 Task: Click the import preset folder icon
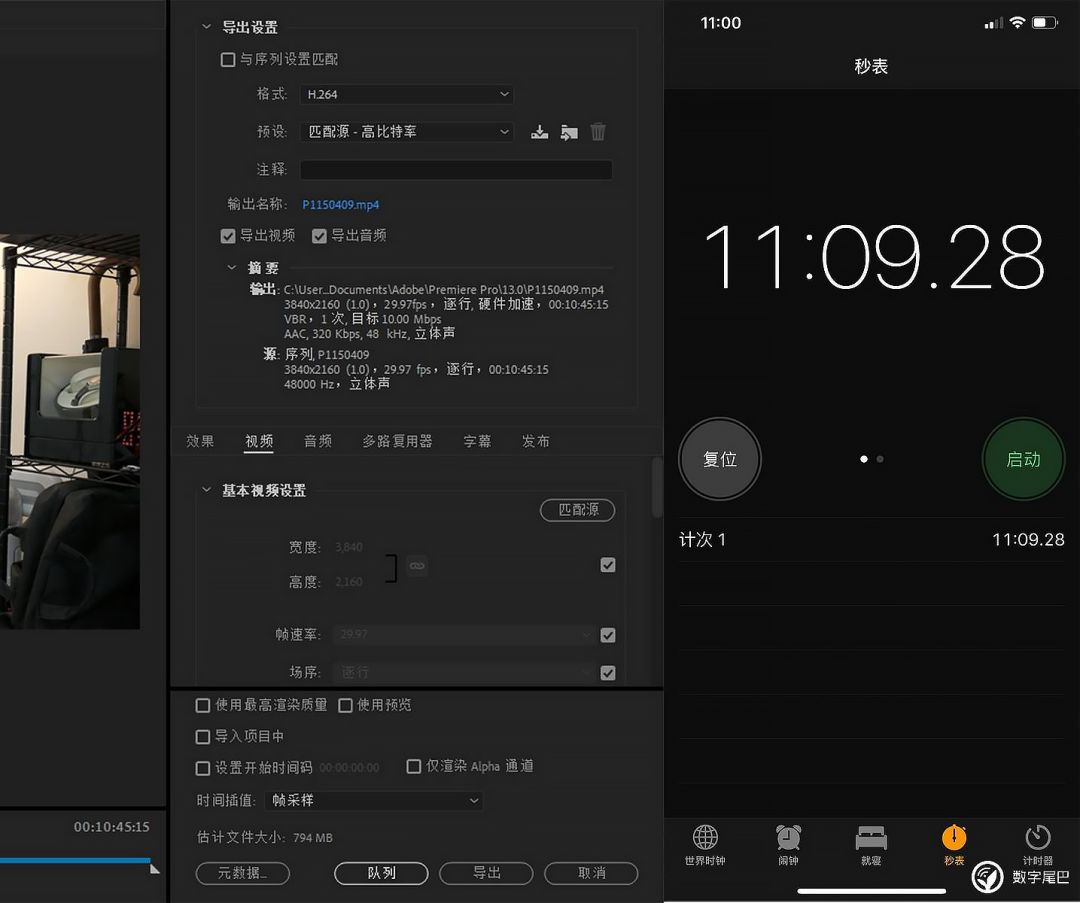click(x=569, y=132)
